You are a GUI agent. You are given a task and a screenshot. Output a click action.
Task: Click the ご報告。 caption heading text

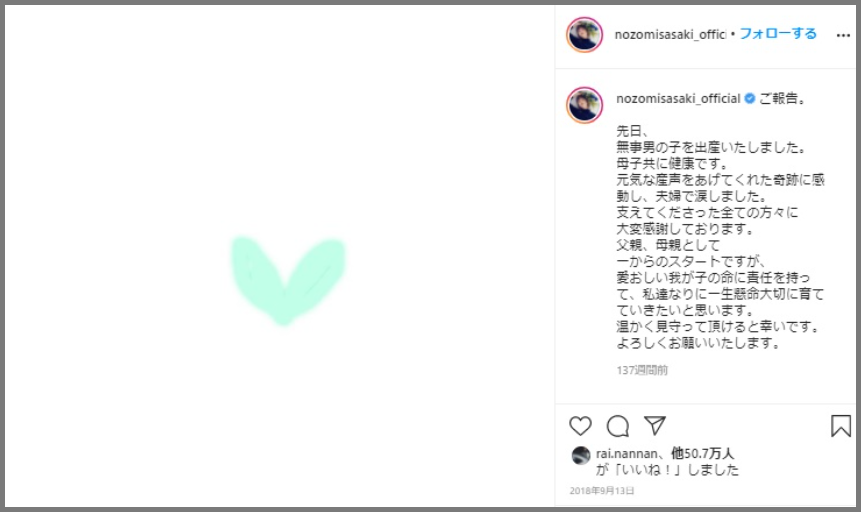[x=782, y=99]
